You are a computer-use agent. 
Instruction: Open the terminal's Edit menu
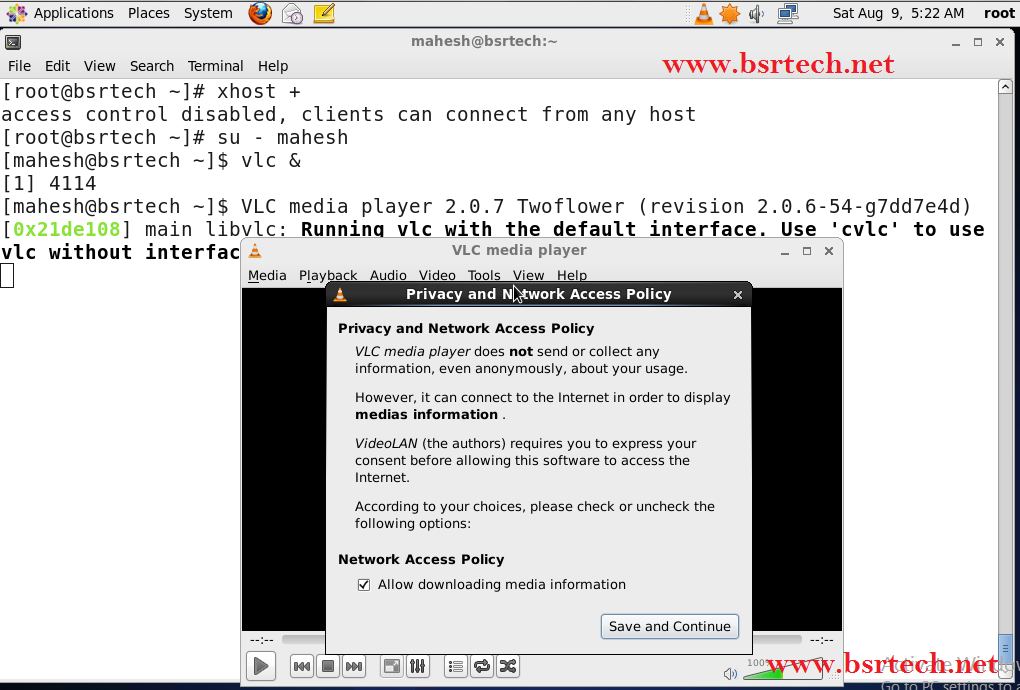[57, 66]
